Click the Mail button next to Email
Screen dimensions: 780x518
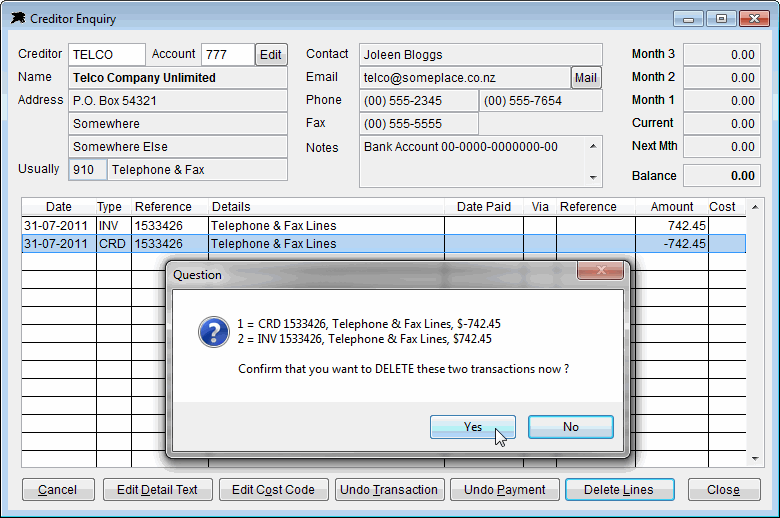[x=586, y=78]
